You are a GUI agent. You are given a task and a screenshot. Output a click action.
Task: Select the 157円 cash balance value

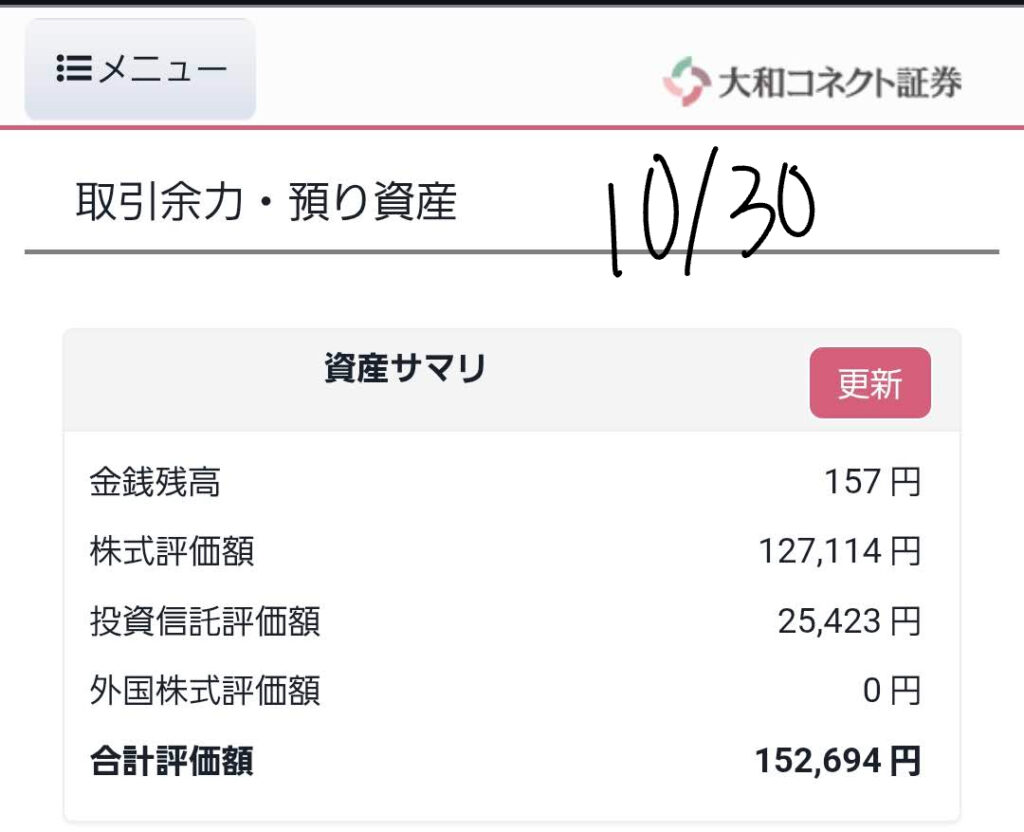872,483
